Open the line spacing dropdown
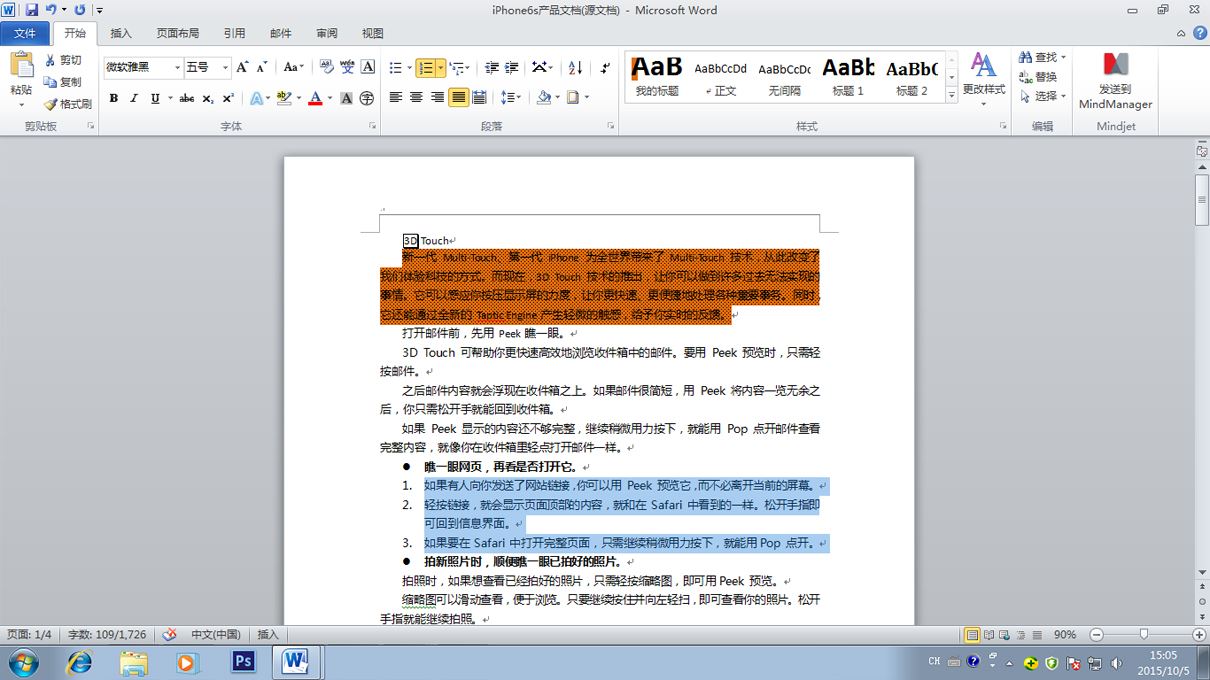The width and height of the screenshot is (1210, 680). (x=510, y=97)
